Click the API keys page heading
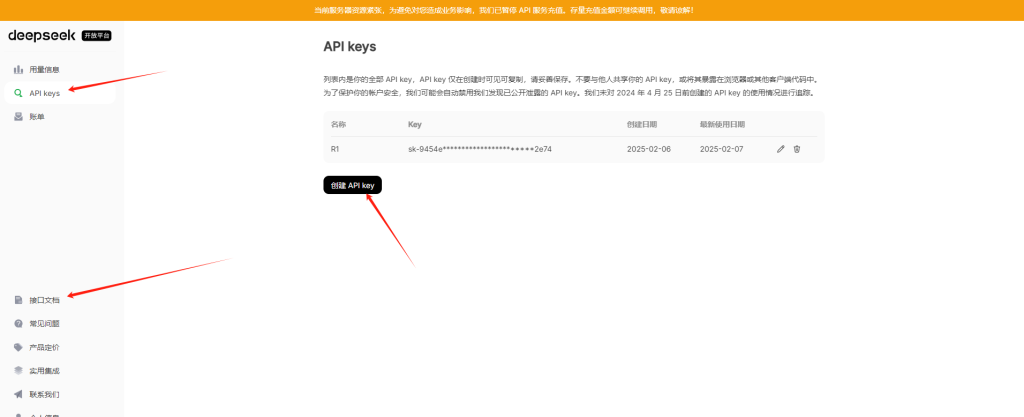 coord(349,47)
